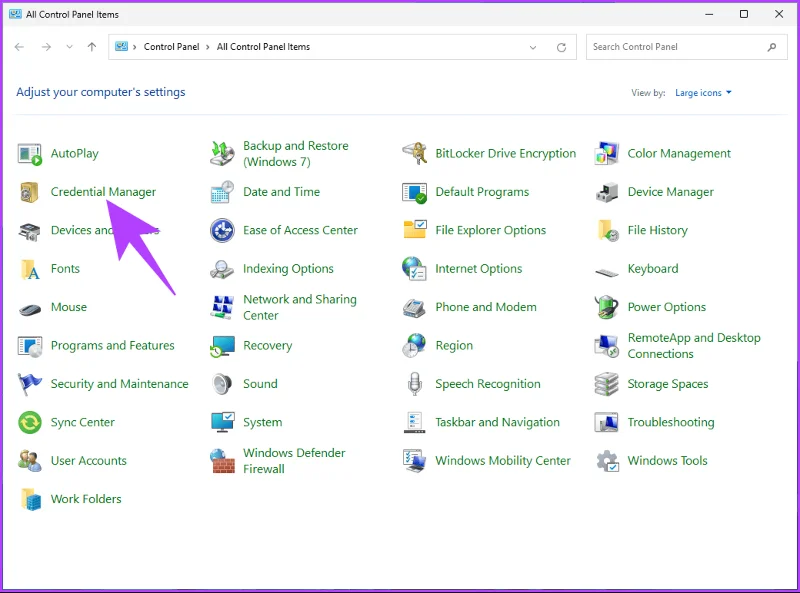Click the Windows Tools gear icon

[607, 461]
